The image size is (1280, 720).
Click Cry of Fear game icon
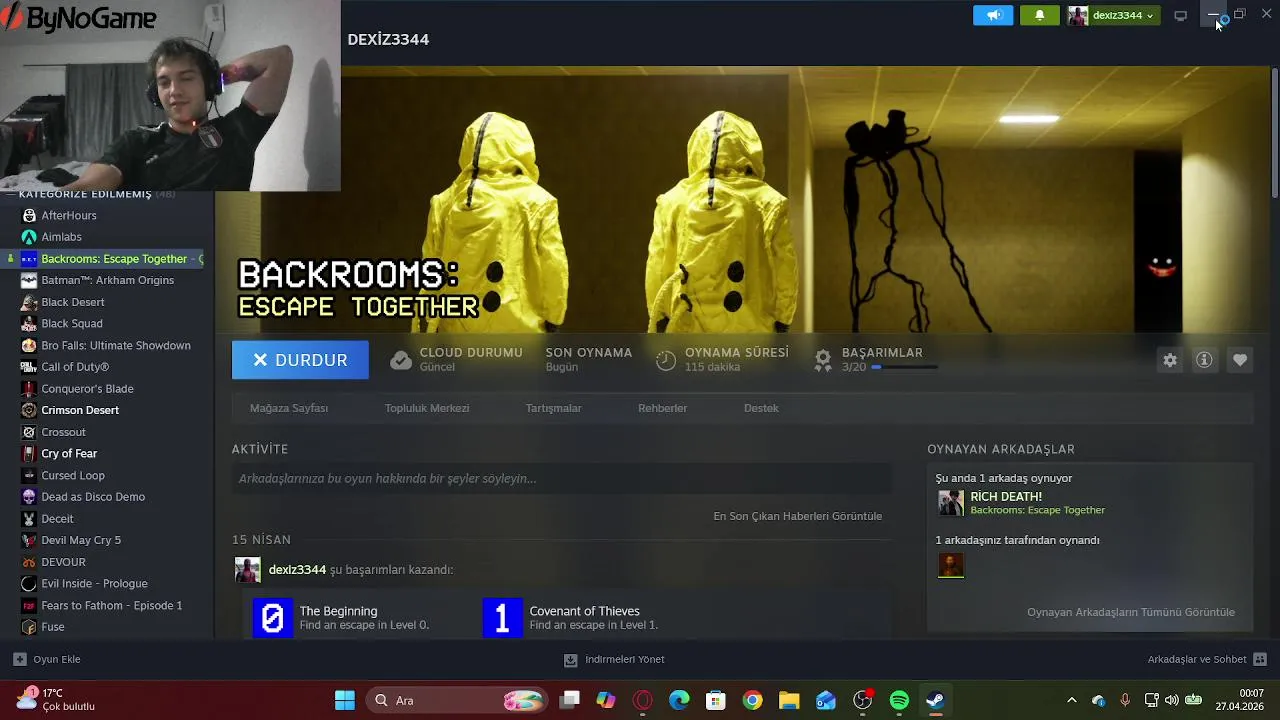(29, 454)
